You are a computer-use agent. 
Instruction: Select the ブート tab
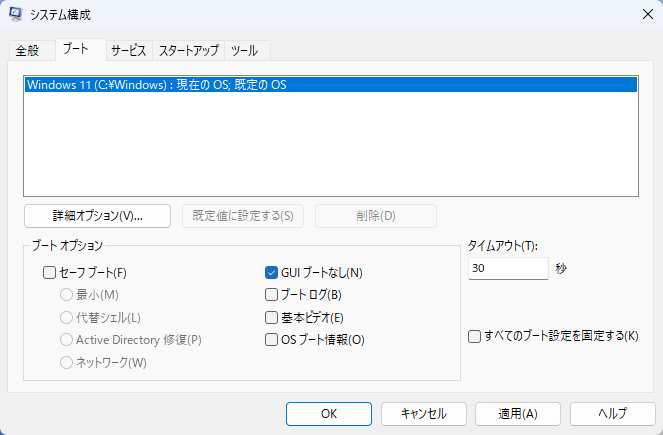75,49
